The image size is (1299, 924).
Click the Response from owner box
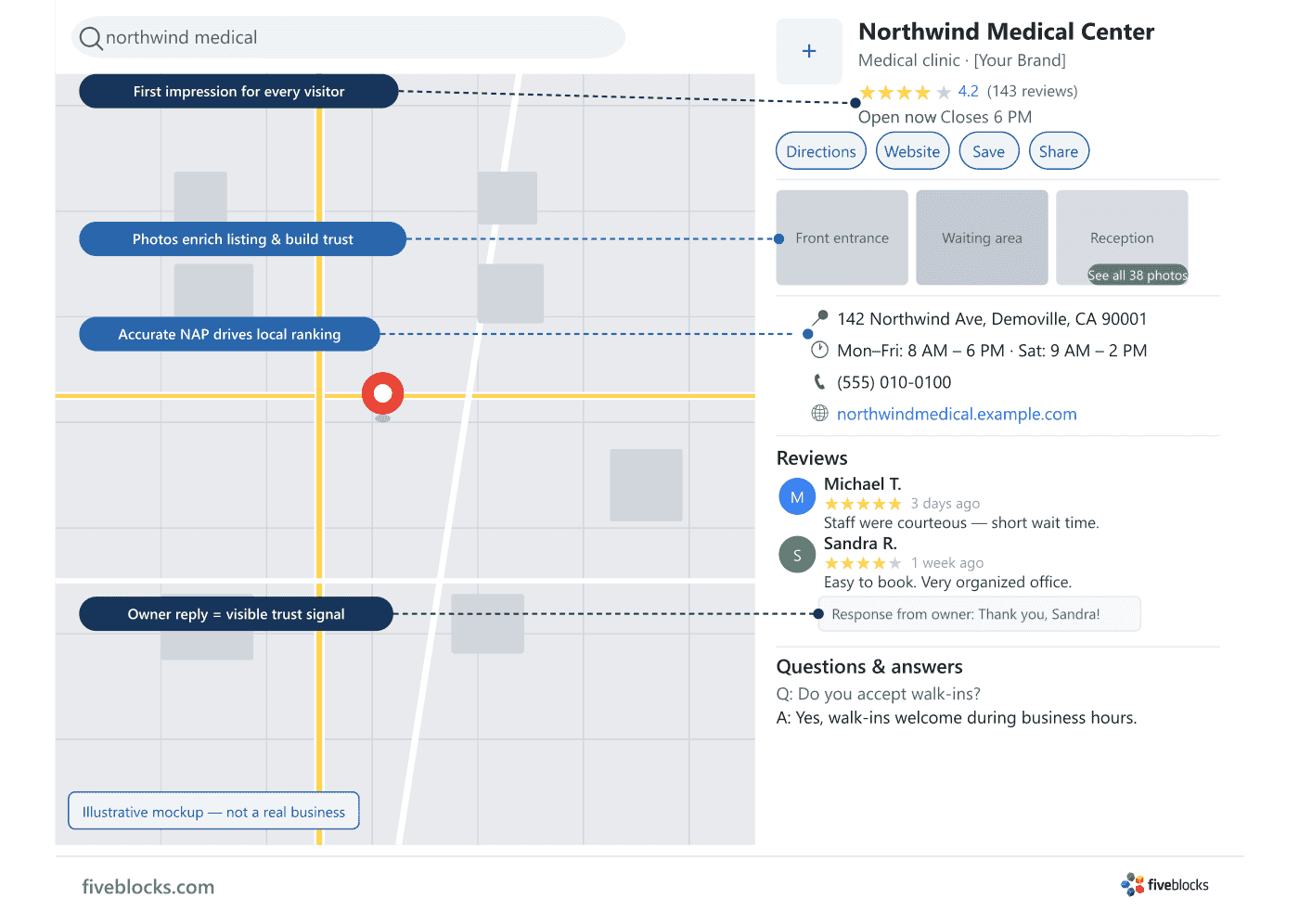(979, 614)
